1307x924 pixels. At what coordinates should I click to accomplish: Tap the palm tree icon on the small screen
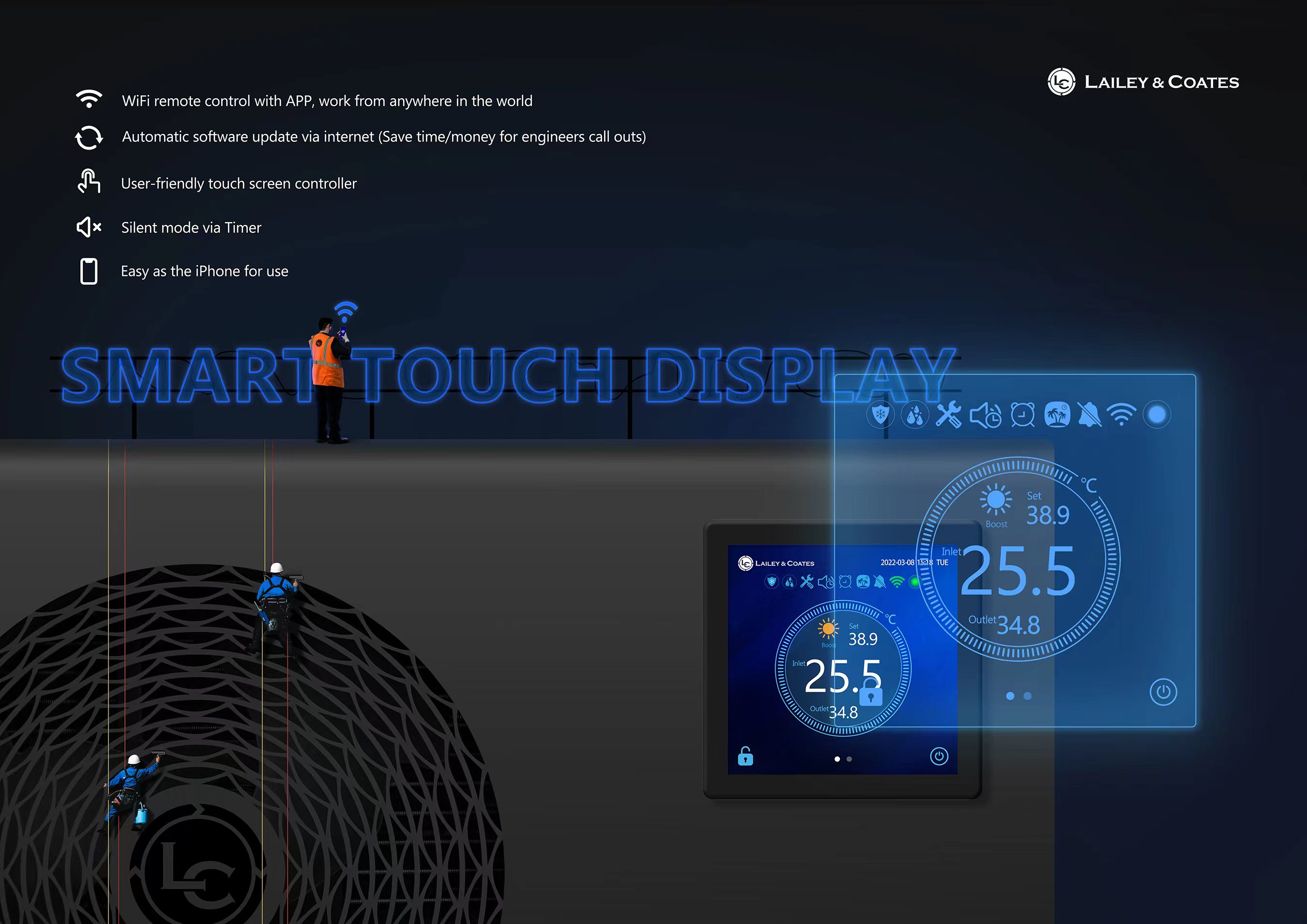click(863, 582)
